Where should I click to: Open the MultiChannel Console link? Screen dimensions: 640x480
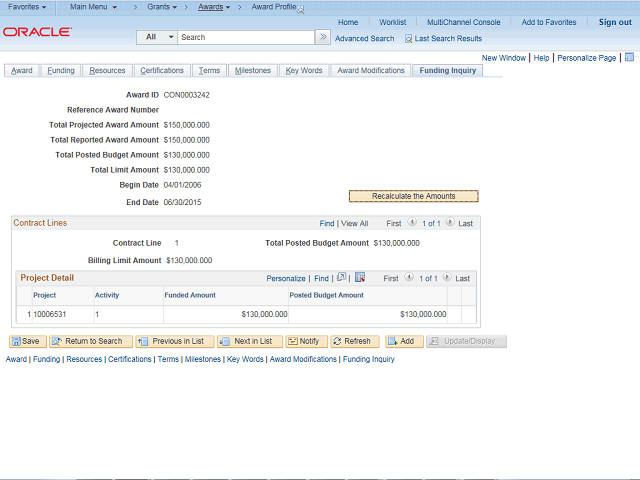[x=464, y=22]
